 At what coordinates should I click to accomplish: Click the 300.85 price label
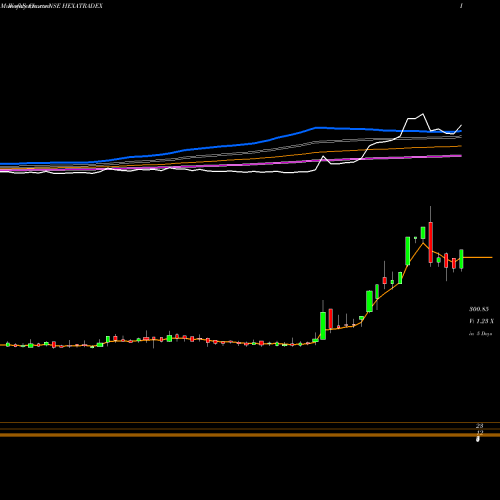pyautogui.click(x=479, y=309)
